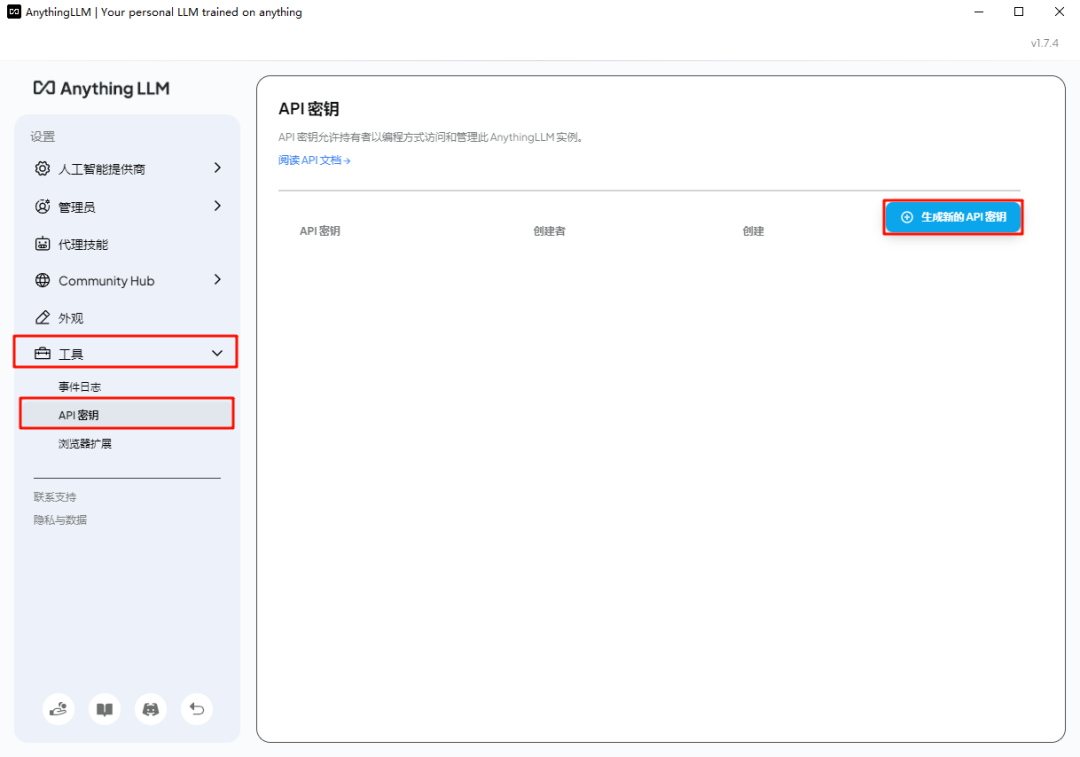The image size is (1080, 757).
Task: Open the 阅读API文档 link
Action: (x=314, y=160)
